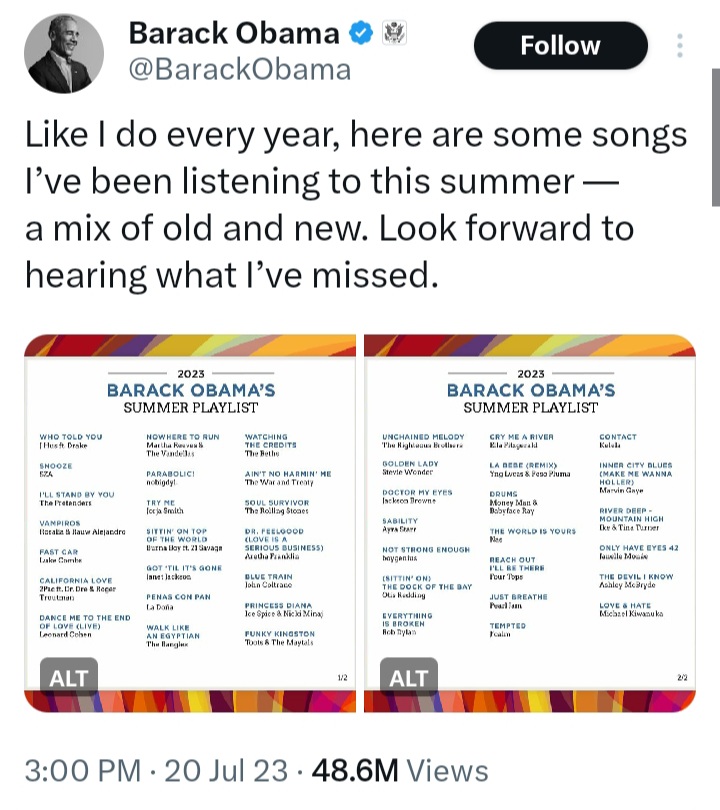View the 48.6M Views count details
Image resolution: width=720 pixels, height=810 pixels.
click(x=400, y=770)
